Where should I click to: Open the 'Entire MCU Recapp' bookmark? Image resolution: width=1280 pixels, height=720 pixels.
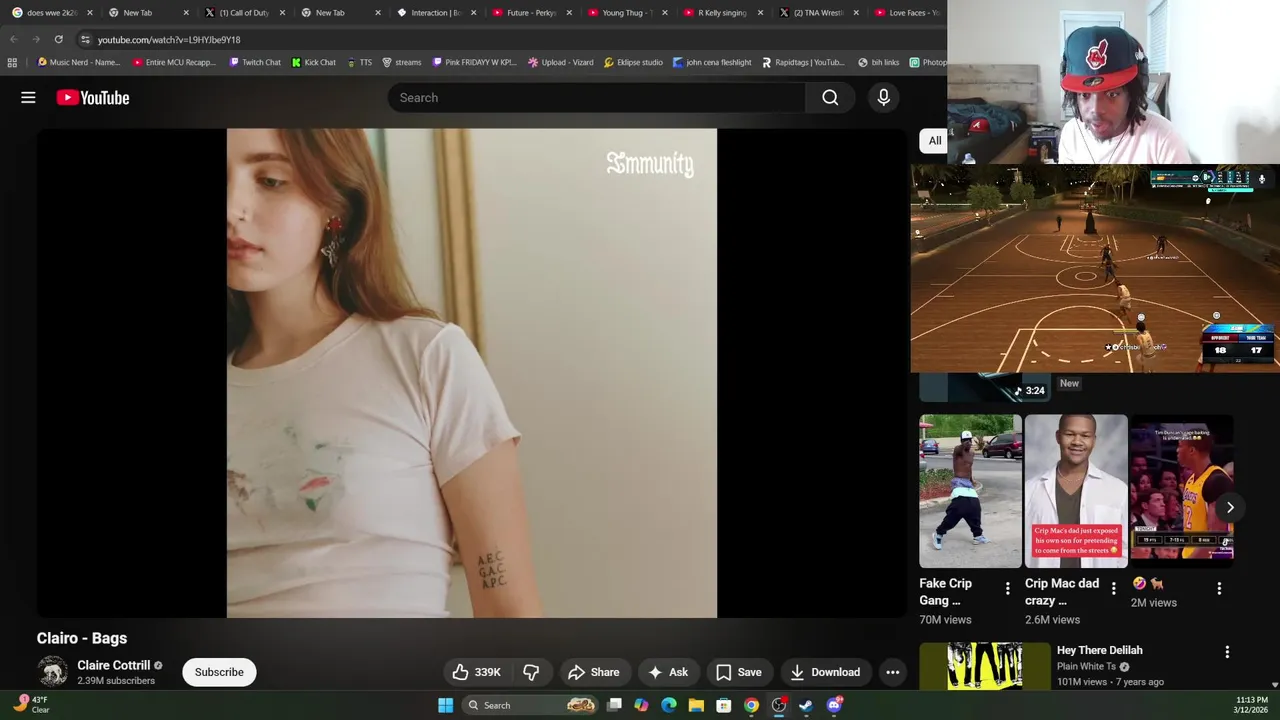pos(174,62)
